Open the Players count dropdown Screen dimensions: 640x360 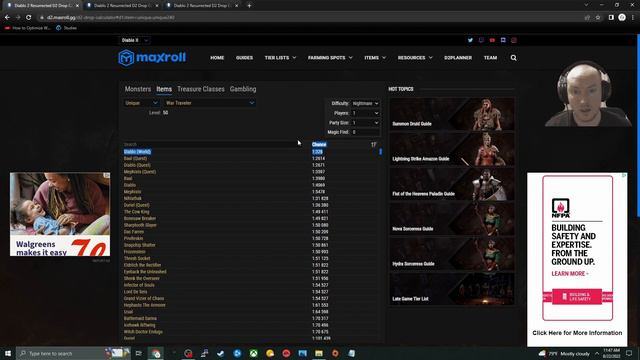click(x=365, y=113)
